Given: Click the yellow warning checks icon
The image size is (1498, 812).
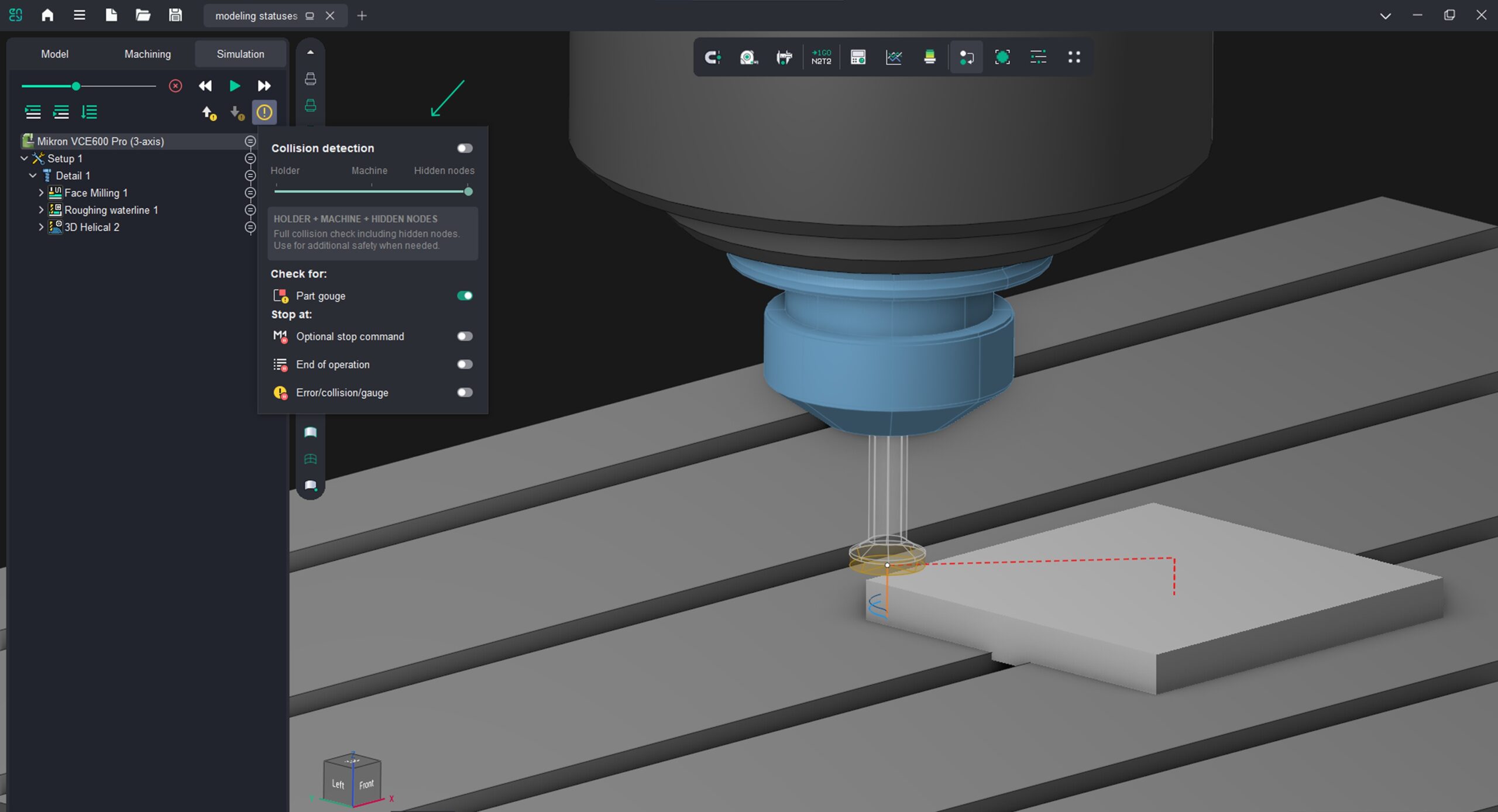Looking at the screenshot, I should coord(264,112).
